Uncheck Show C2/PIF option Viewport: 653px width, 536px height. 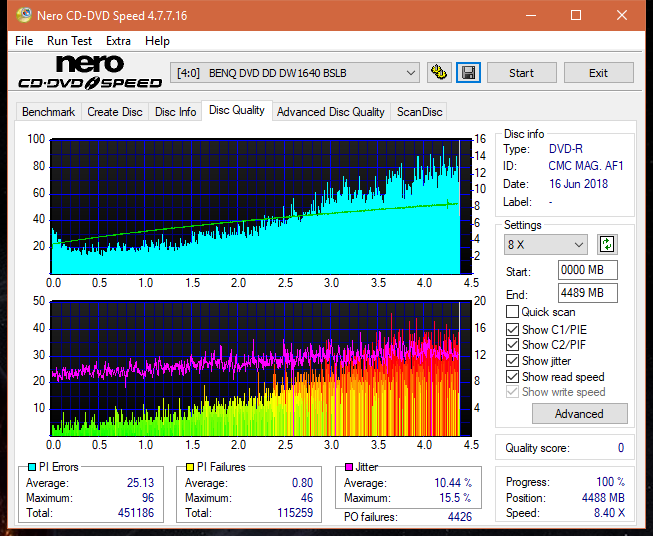(x=512, y=345)
